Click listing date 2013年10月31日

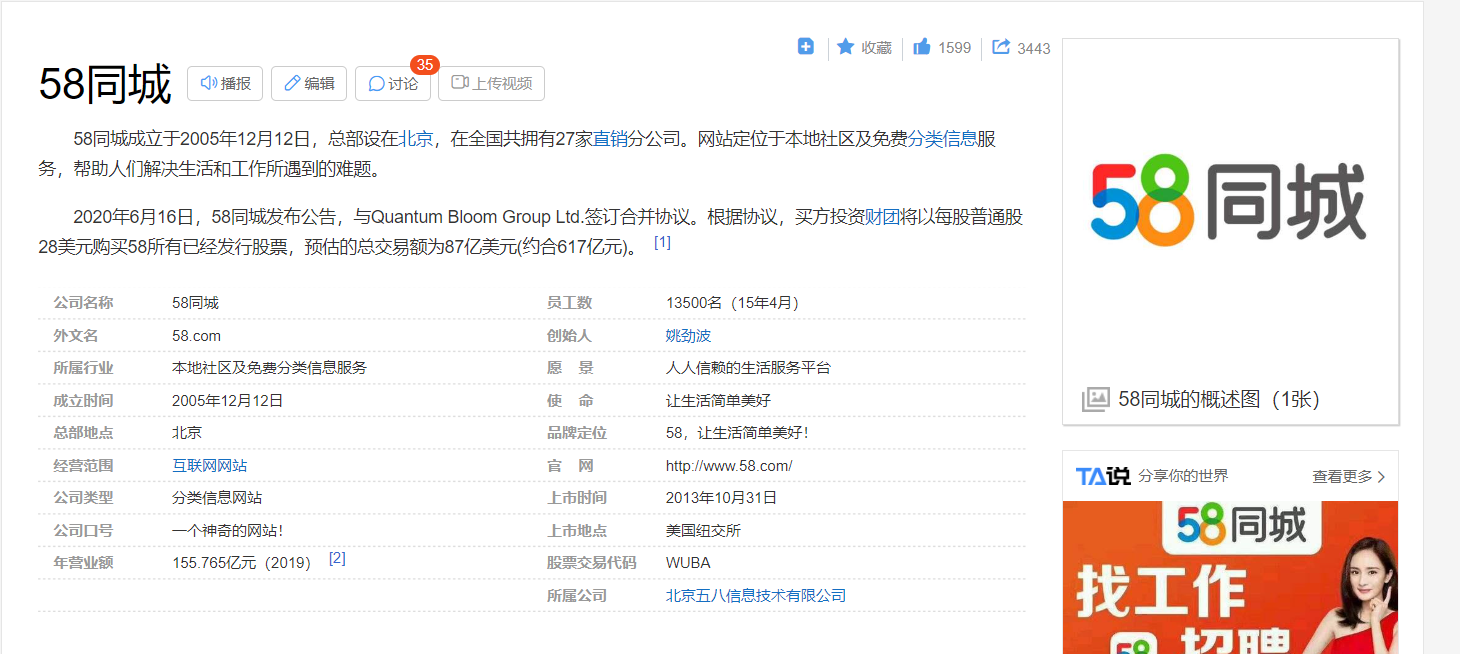click(x=721, y=497)
